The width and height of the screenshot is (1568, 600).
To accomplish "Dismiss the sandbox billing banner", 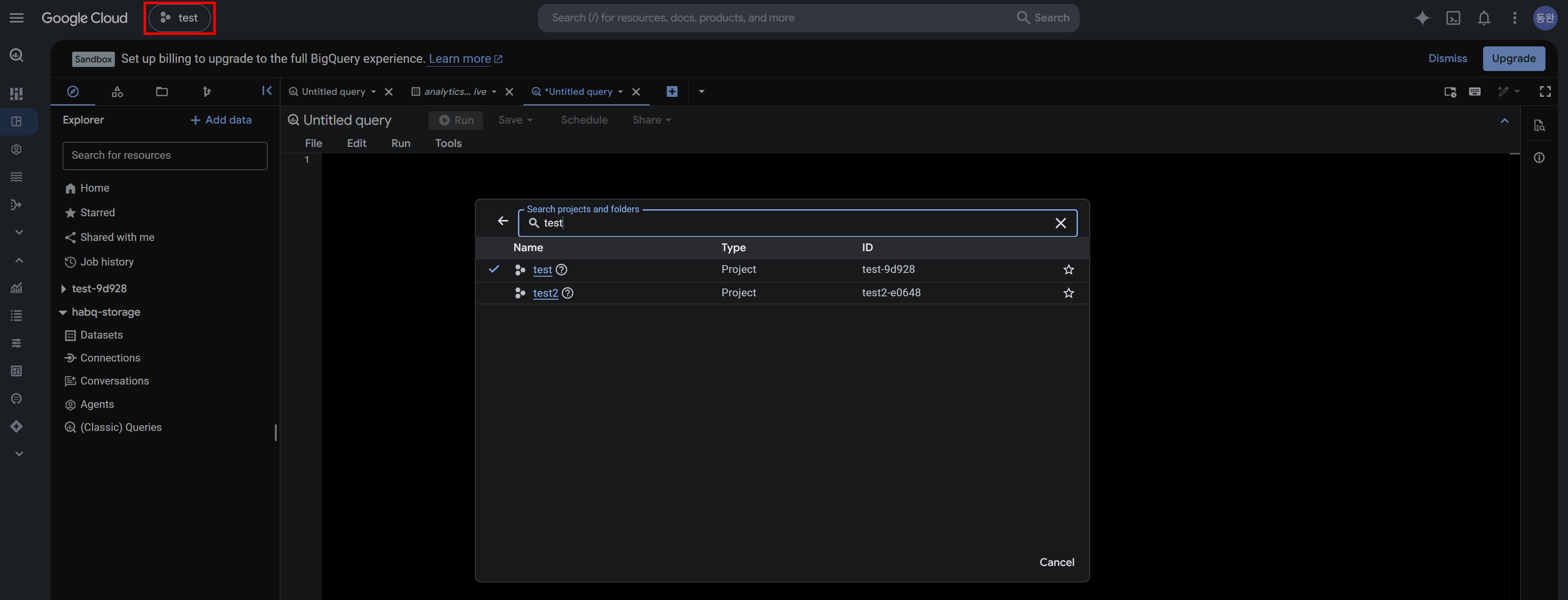I will tap(1447, 58).
